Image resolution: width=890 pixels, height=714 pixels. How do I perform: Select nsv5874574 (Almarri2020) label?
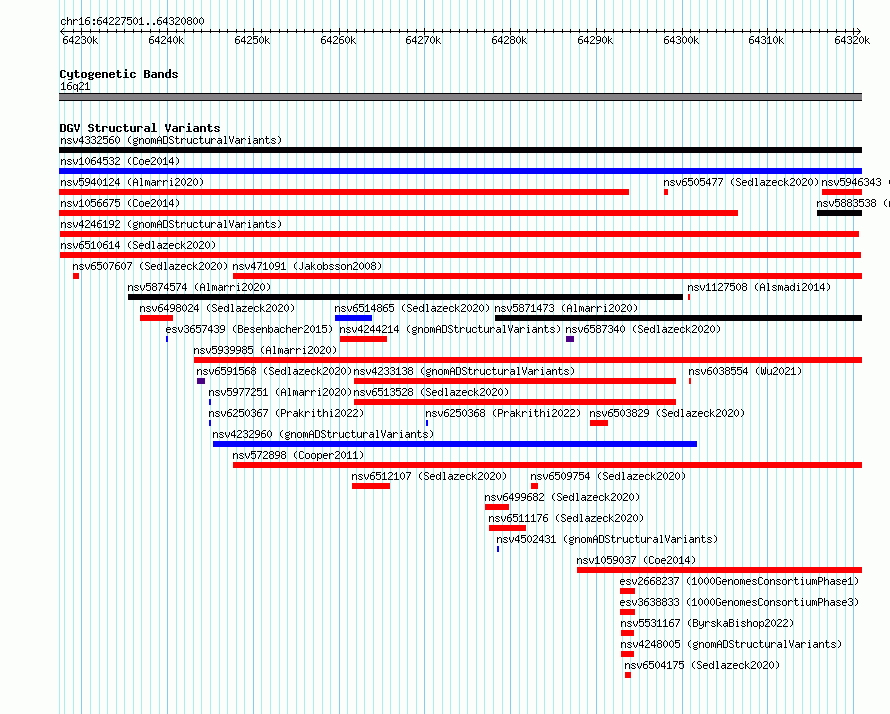tap(199, 287)
